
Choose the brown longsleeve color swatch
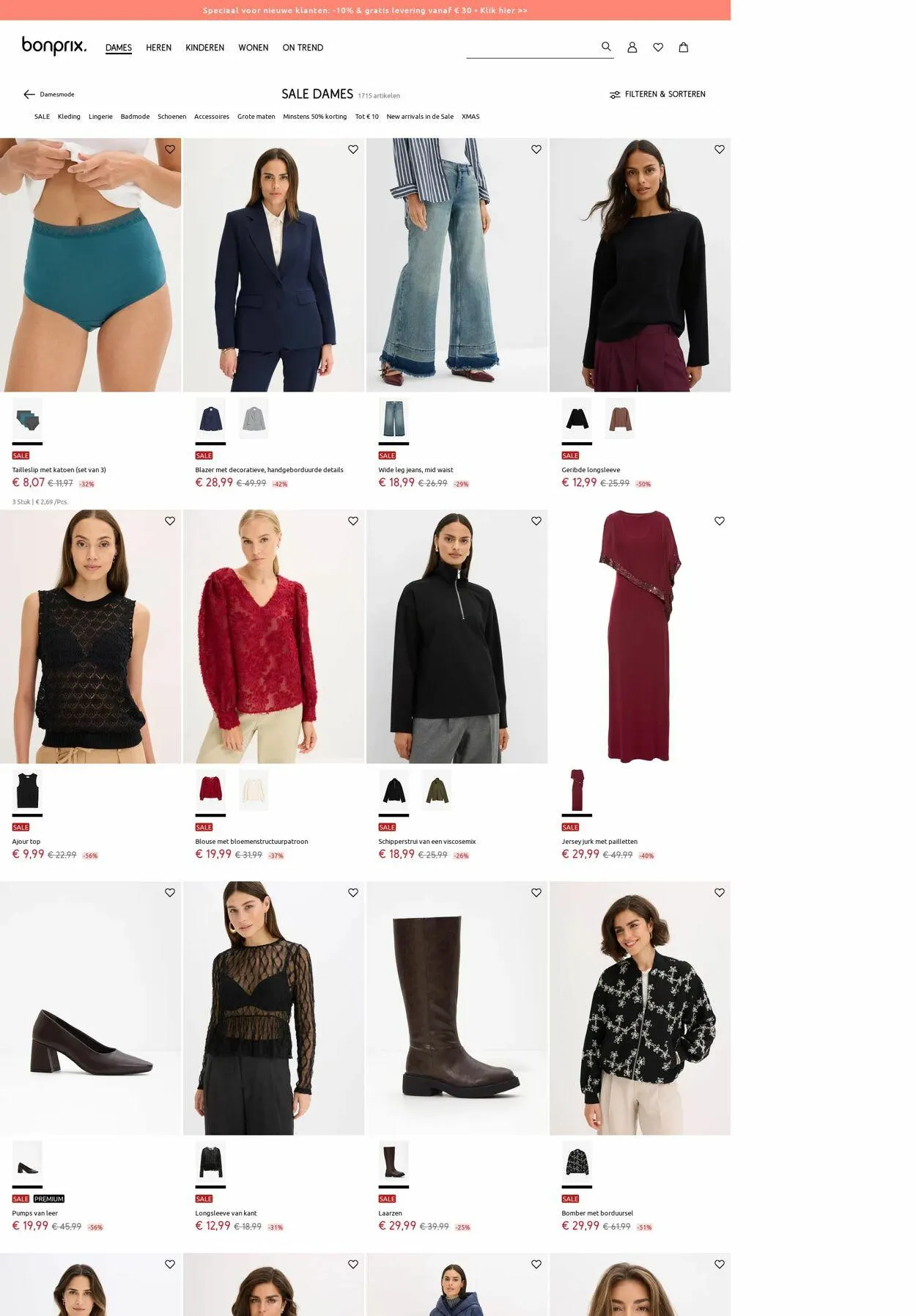pos(620,419)
